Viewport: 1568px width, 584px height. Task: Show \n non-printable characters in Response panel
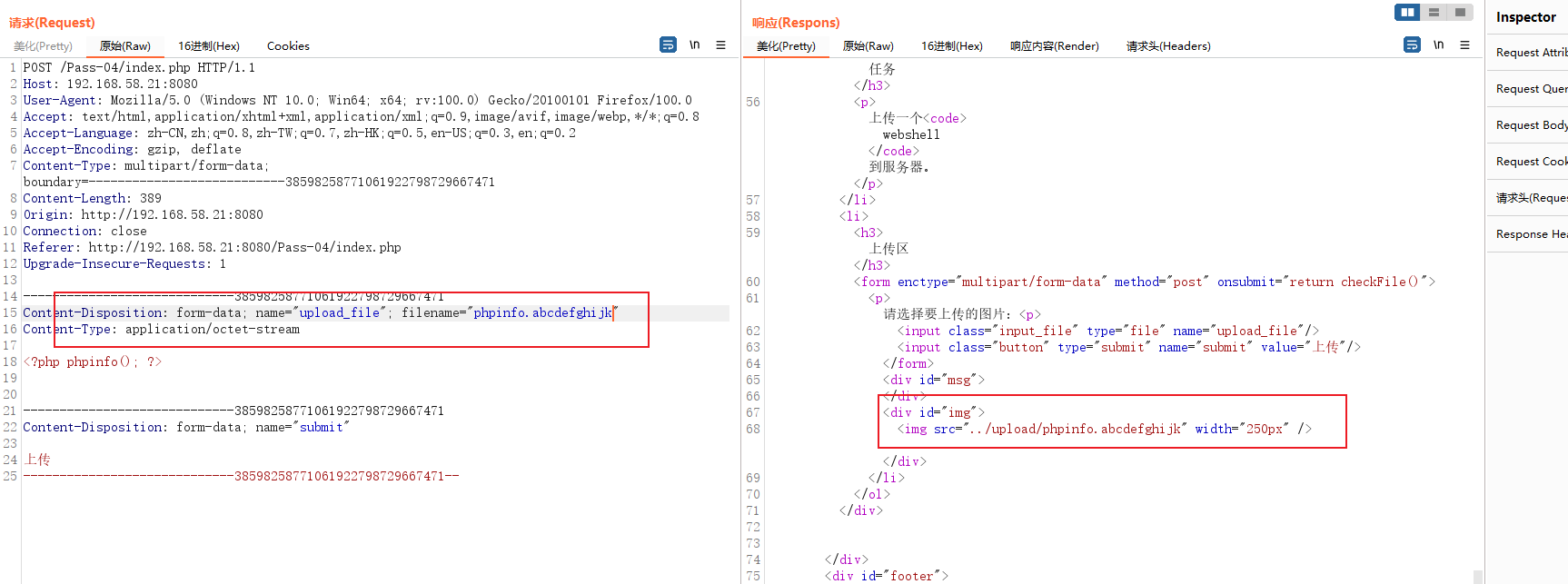1438,45
